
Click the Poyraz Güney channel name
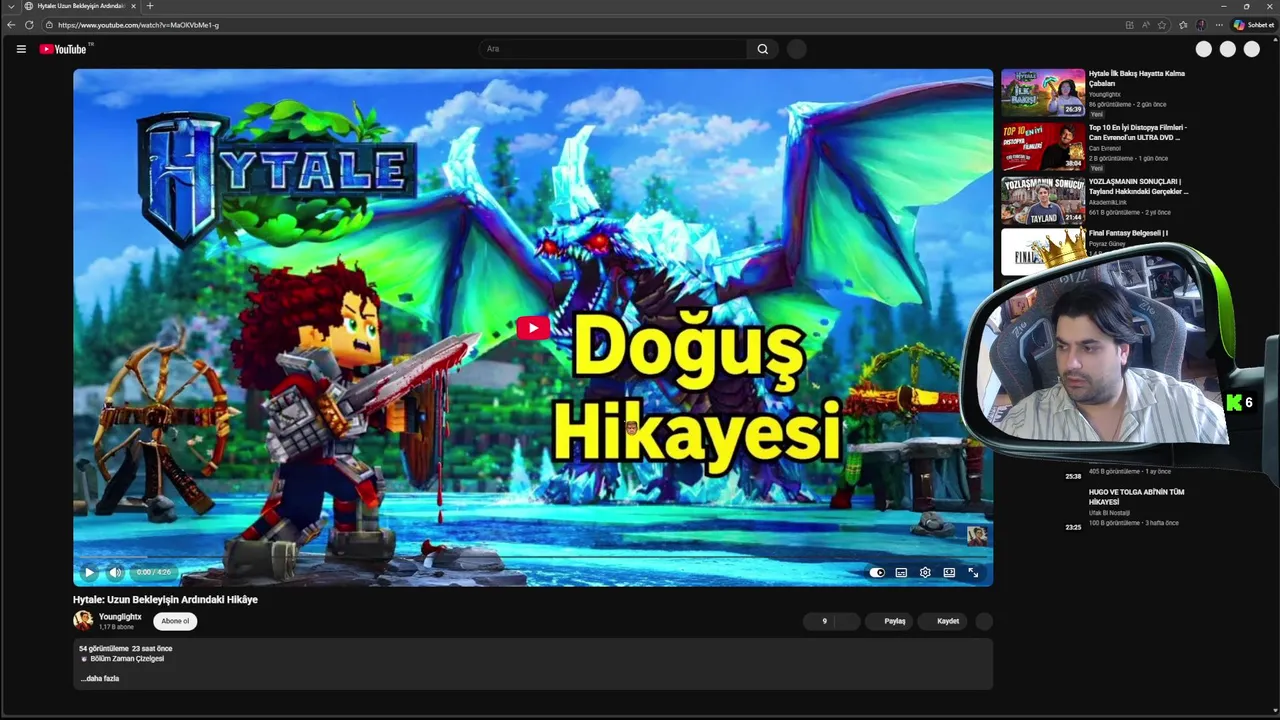[1107, 244]
